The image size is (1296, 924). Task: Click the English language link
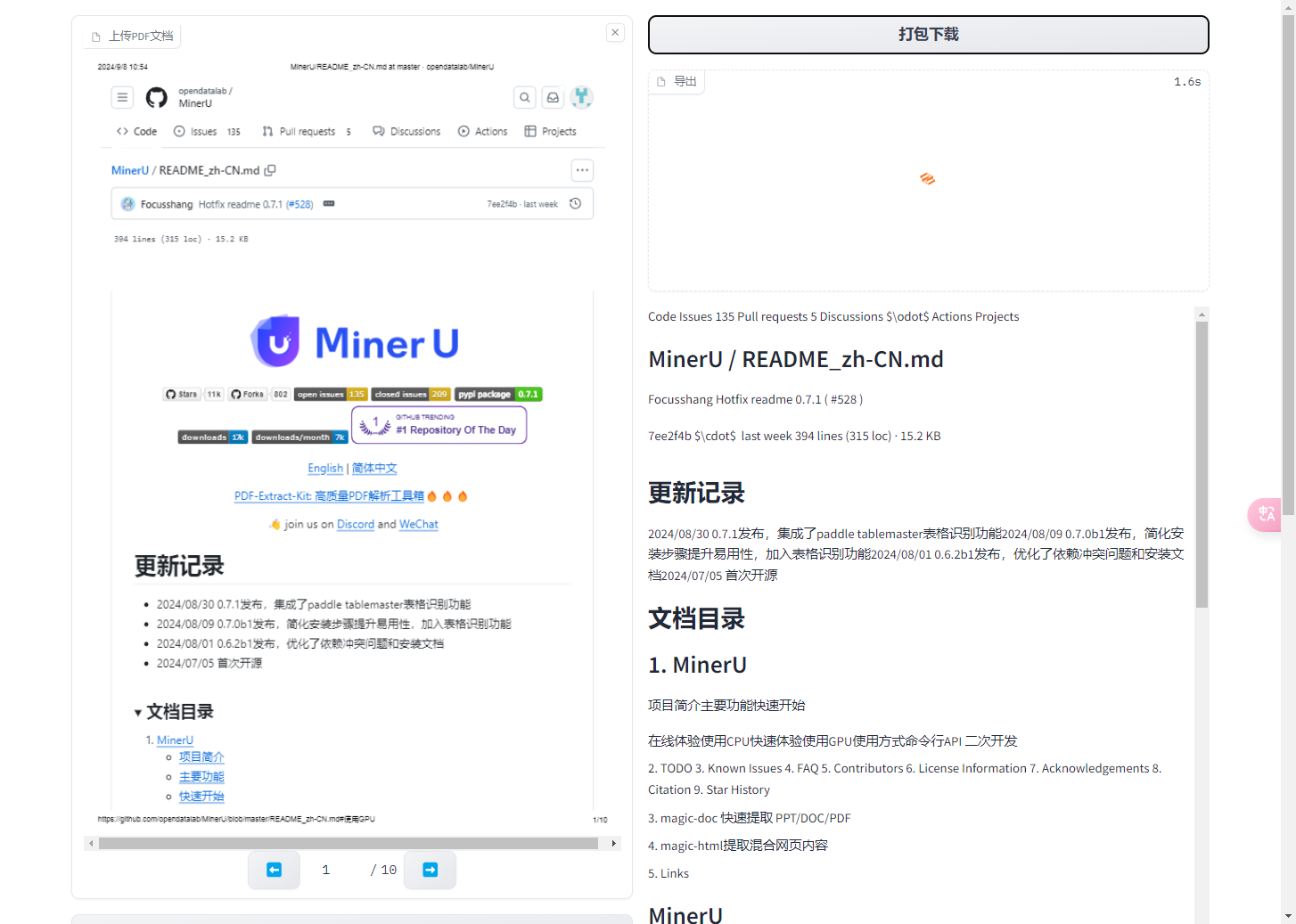[325, 469]
